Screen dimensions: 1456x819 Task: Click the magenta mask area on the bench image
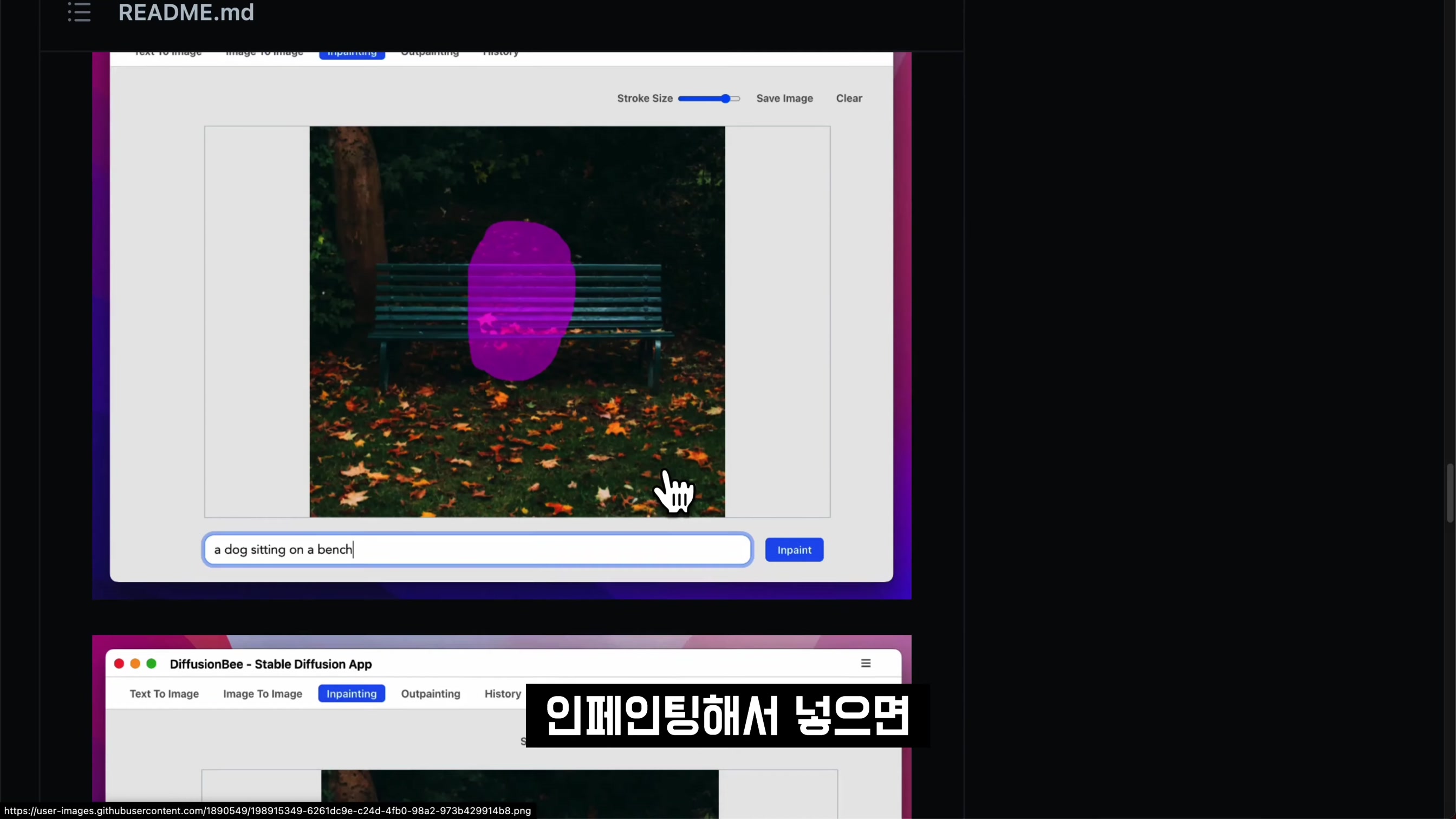click(x=521, y=300)
